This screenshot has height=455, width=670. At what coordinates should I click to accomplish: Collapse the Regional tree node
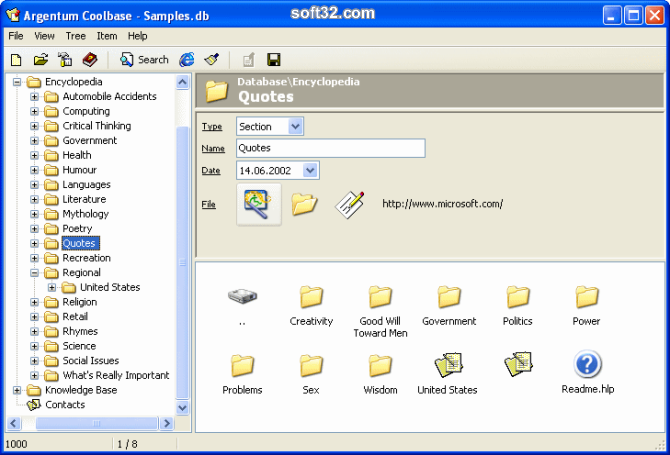[34, 273]
